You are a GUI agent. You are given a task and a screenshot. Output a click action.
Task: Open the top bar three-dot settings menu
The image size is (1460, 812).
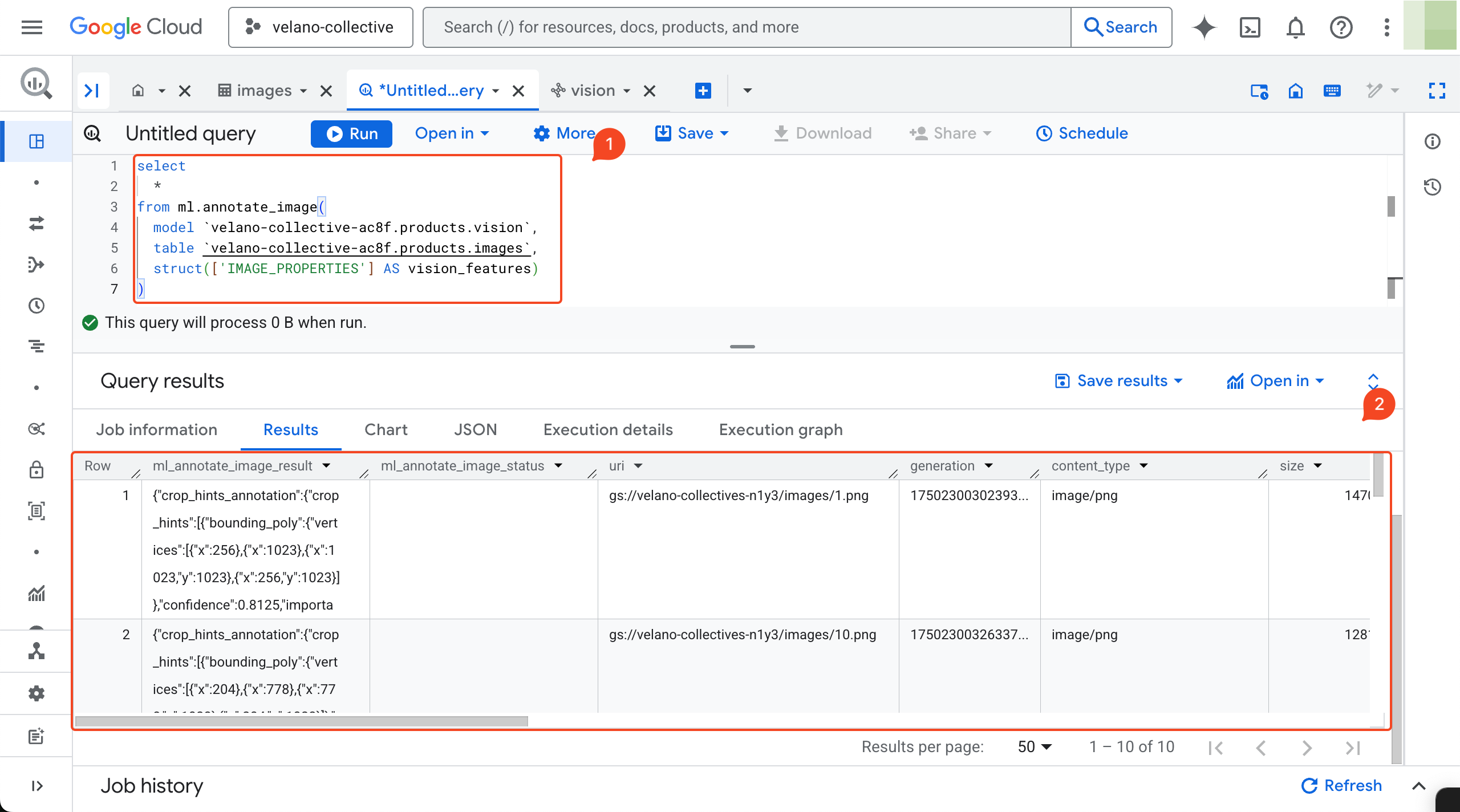pos(1386,27)
